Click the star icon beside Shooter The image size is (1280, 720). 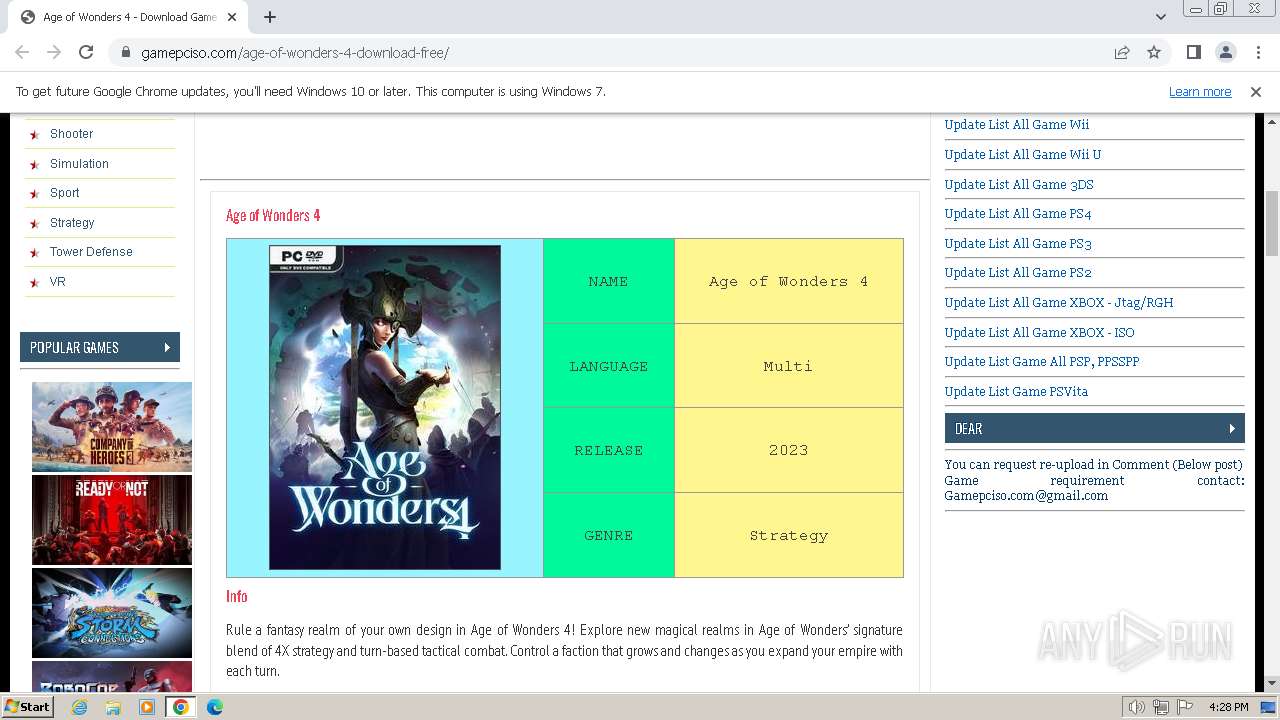pyautogui.click(x=35, y=135)
